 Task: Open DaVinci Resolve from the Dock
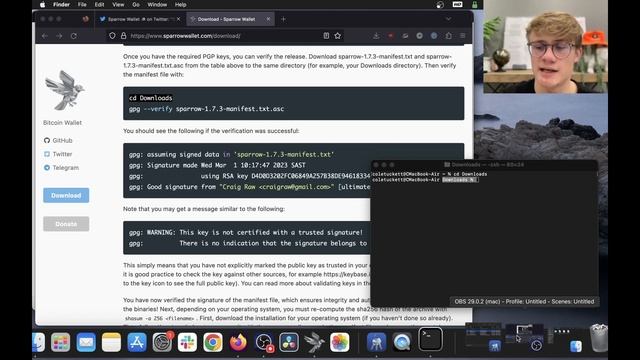tap(289, 342)
